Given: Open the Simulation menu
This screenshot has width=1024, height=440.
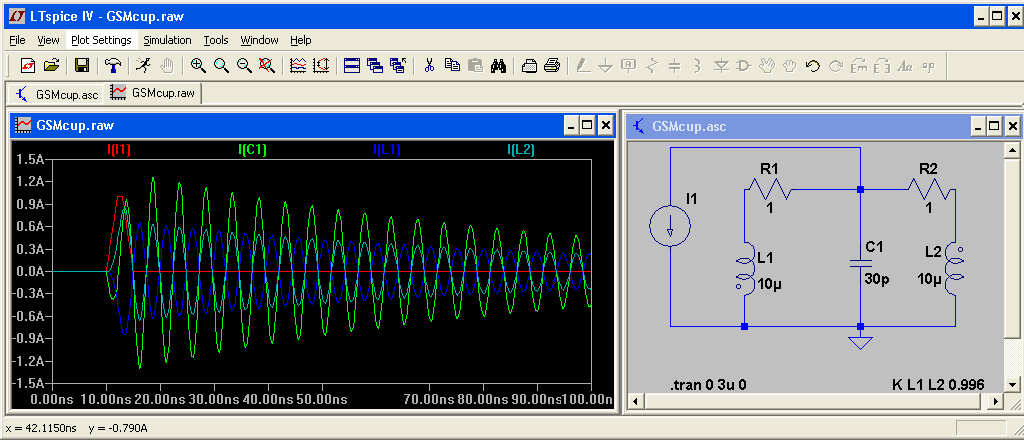Looking at the screenshot, I should point(167,40).
